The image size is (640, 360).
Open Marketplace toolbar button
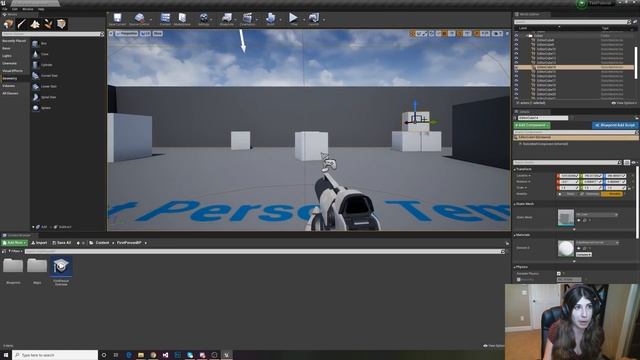coord(182,19)
